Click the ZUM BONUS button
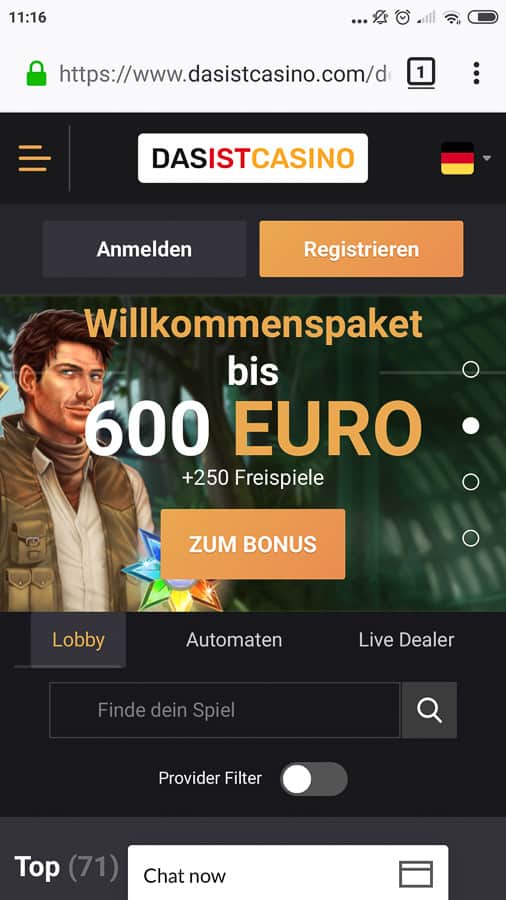 [x=253, y=544]
